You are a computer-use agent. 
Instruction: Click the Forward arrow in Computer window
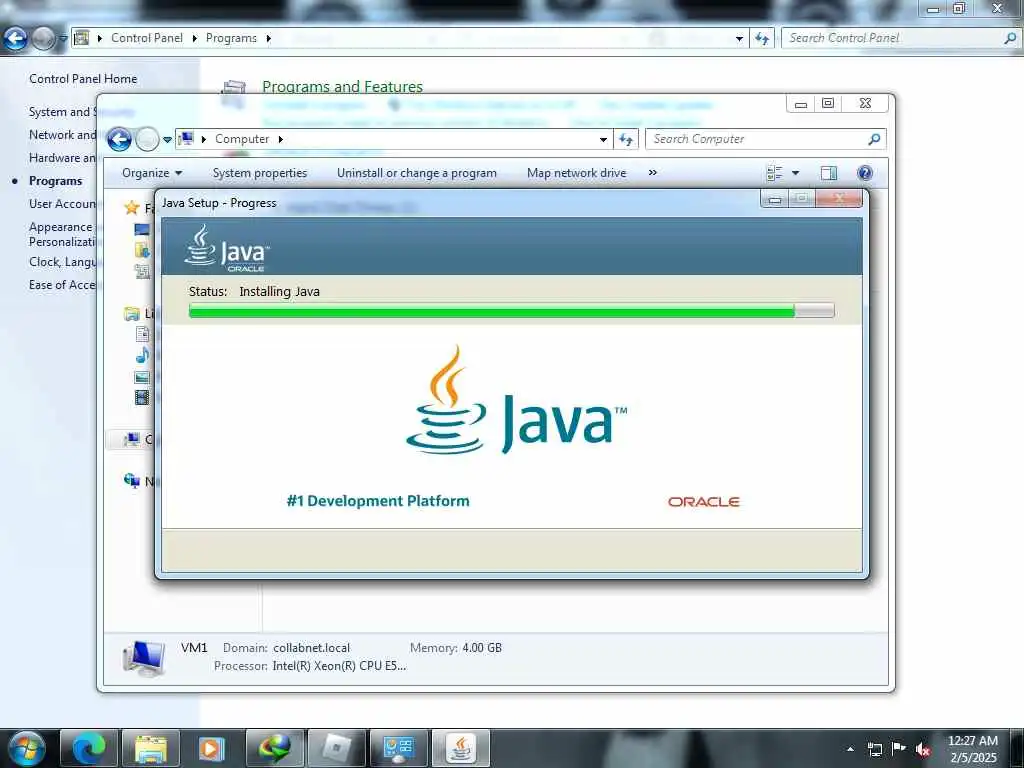pos(148,139)
